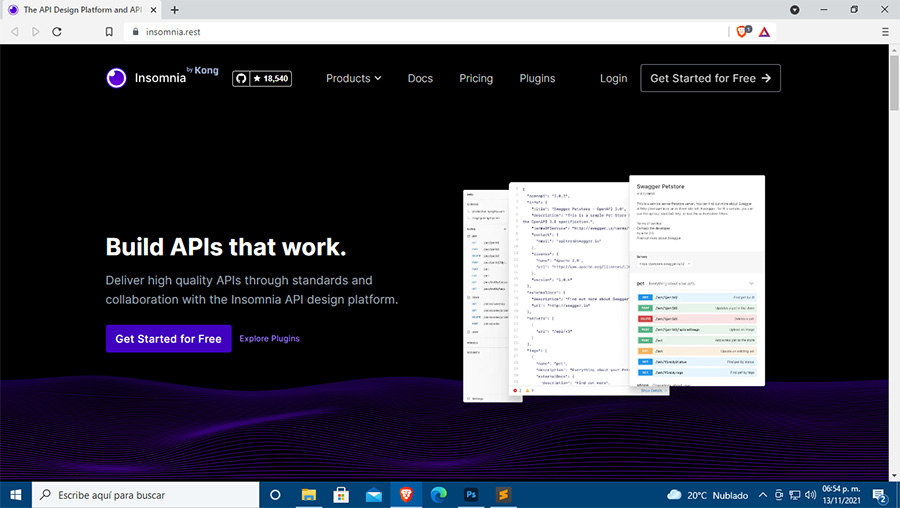The image size is (900, 508).
Task: Open Sublime Text from the taskbar
Action: (x=504, y=495)
